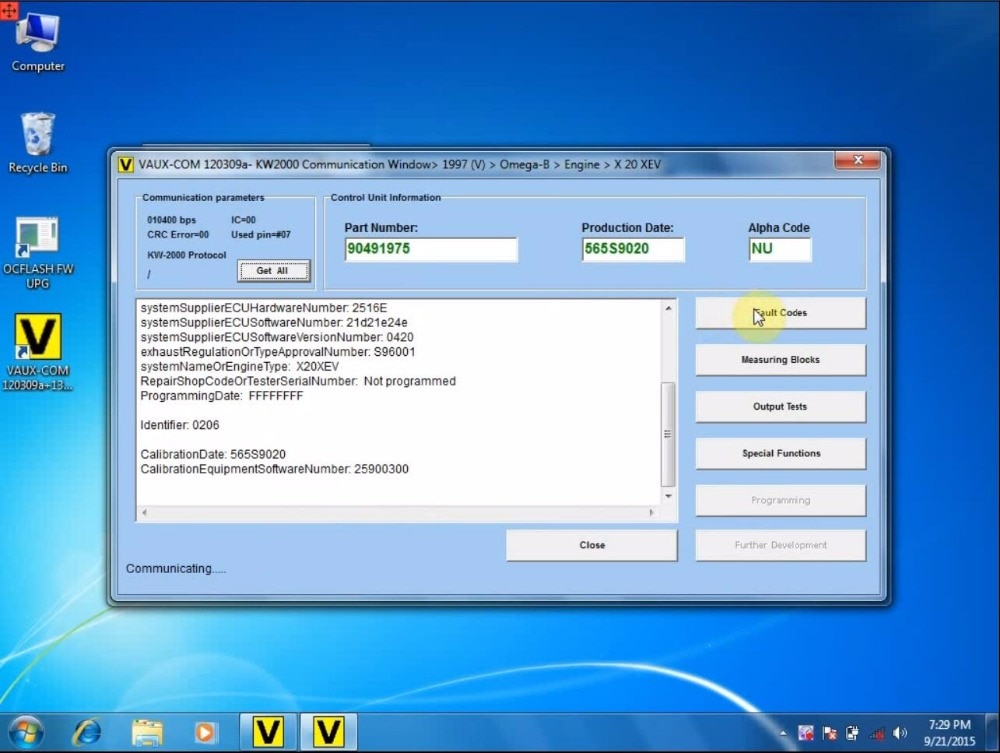1000x753 pixels.
Task: Select line Identifier: 0206
Action: [x=179, y=425]
